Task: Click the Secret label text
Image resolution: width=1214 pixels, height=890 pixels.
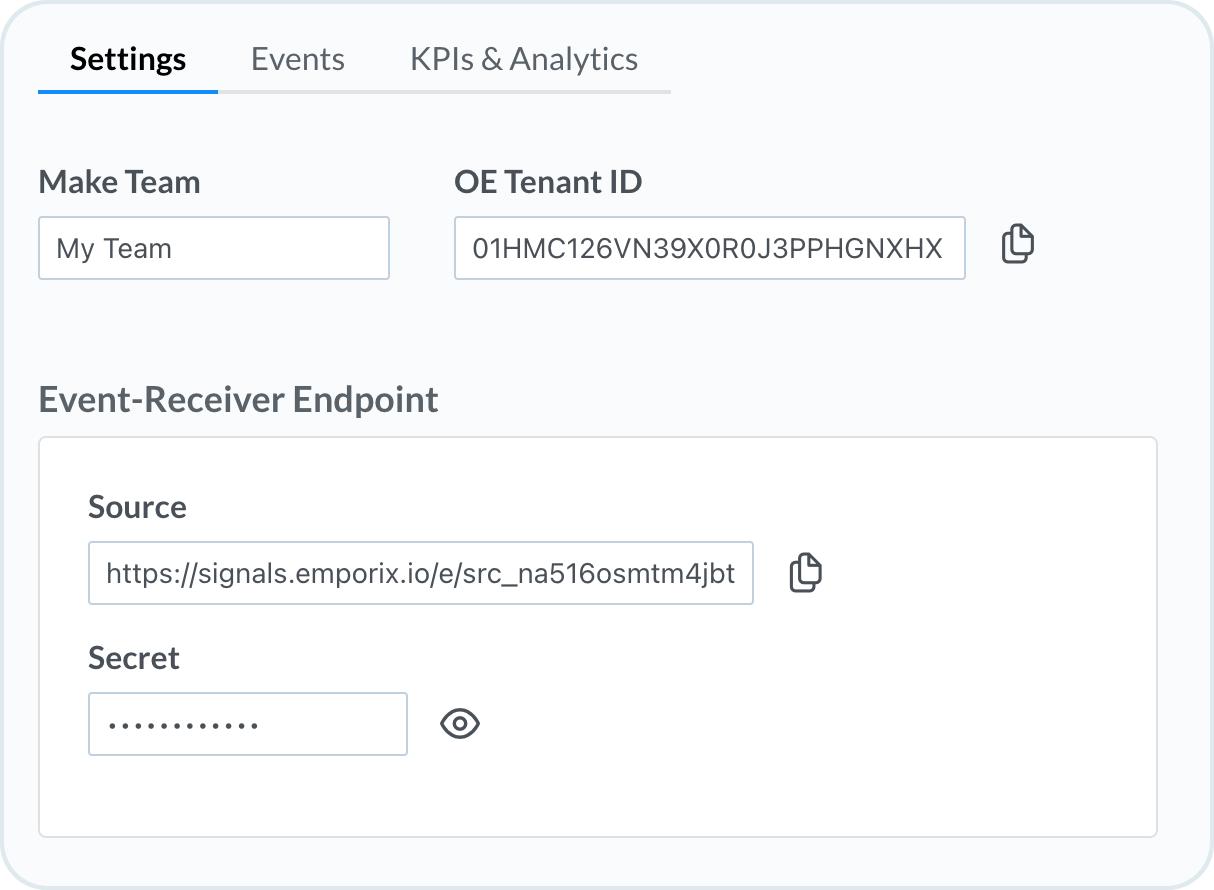Action: [x=134, y=658]
